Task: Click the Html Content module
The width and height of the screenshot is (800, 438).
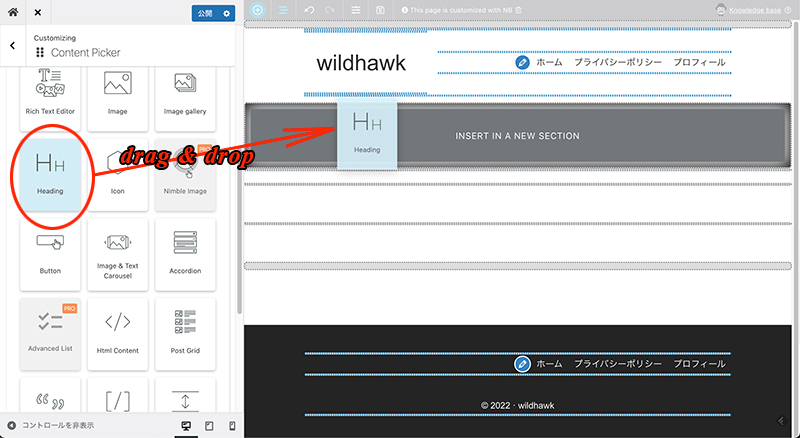Action: pyautogui.click(x=117, y=331)
